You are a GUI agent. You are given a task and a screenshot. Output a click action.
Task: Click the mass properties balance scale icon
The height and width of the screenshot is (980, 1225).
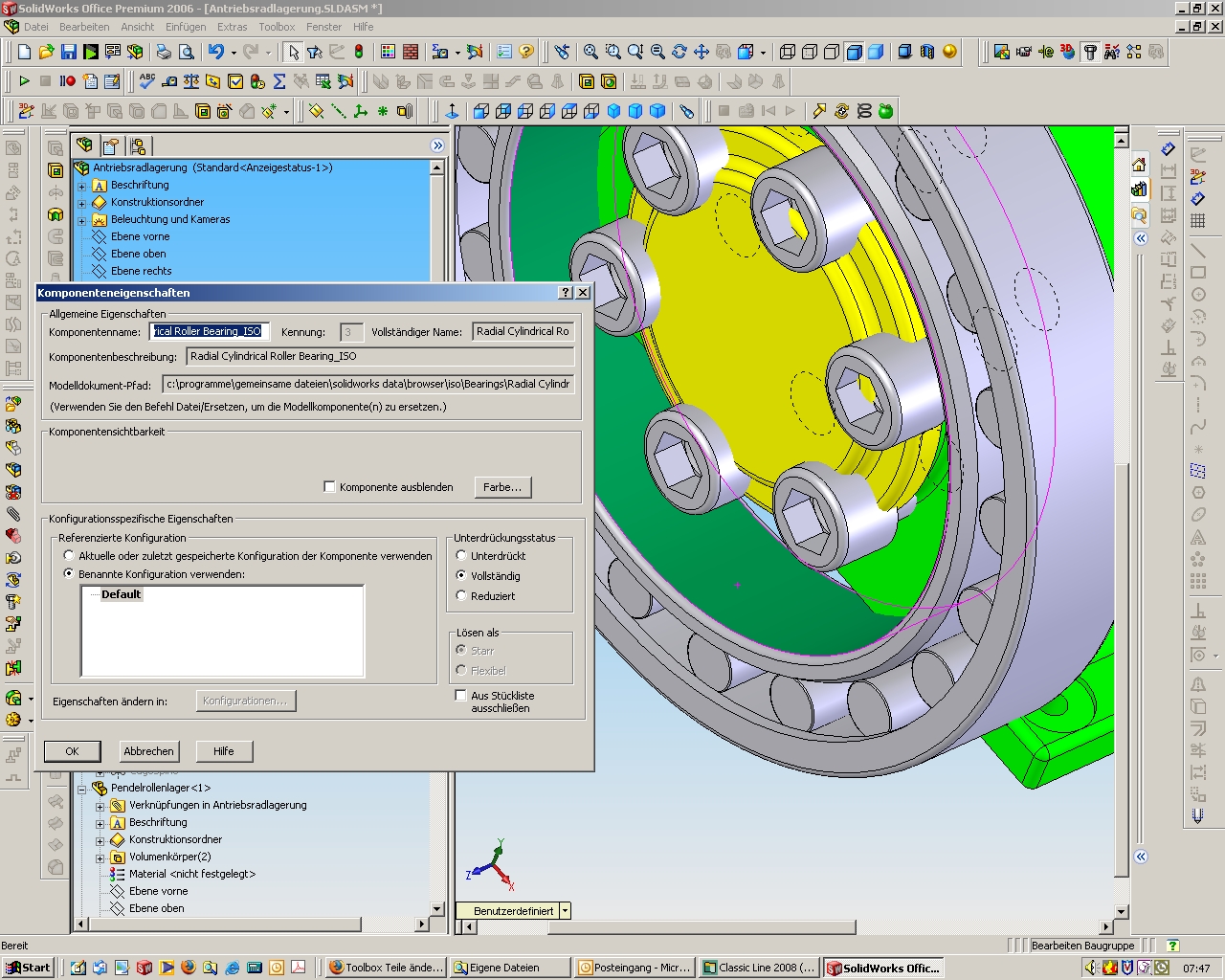pyautogui.click(x=191, y=81)
